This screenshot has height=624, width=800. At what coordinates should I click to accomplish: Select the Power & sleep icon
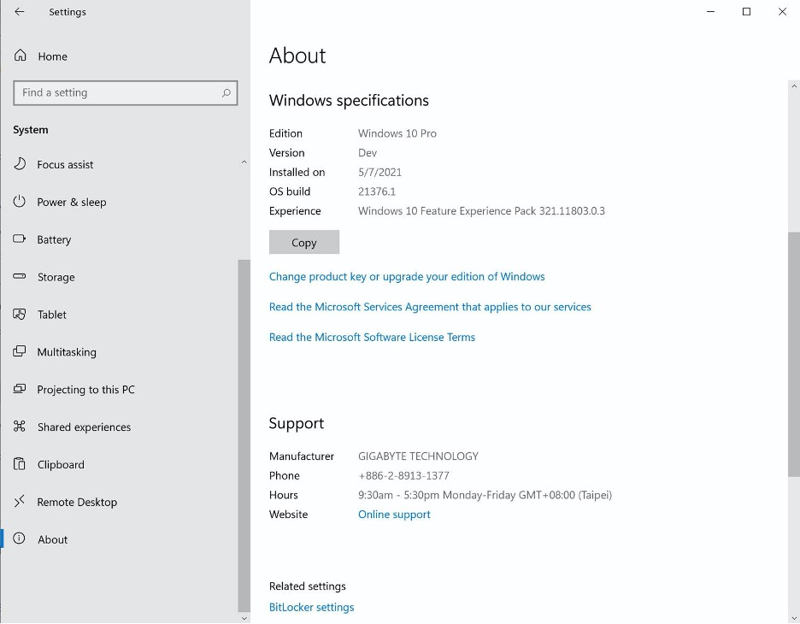click(x=19, y=202)
